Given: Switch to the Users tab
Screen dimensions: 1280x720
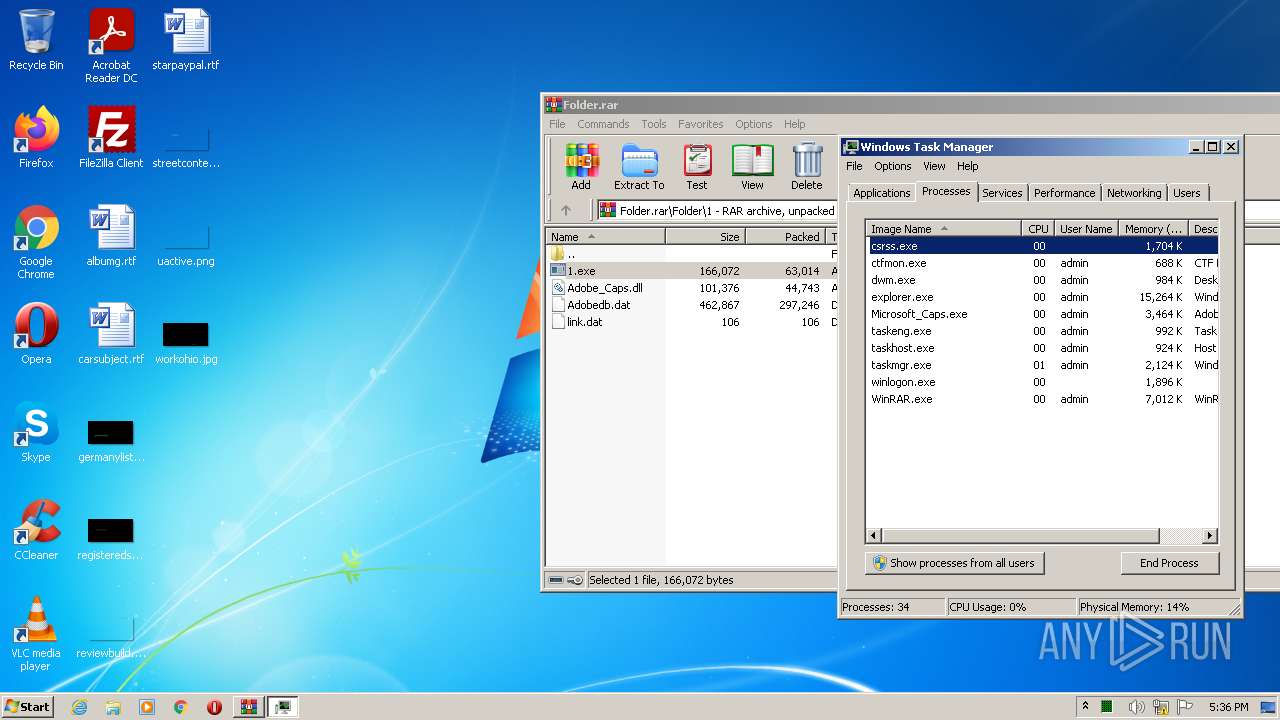Looking at the screenshot, I should pyautogui.click(x=1187, y=193).
